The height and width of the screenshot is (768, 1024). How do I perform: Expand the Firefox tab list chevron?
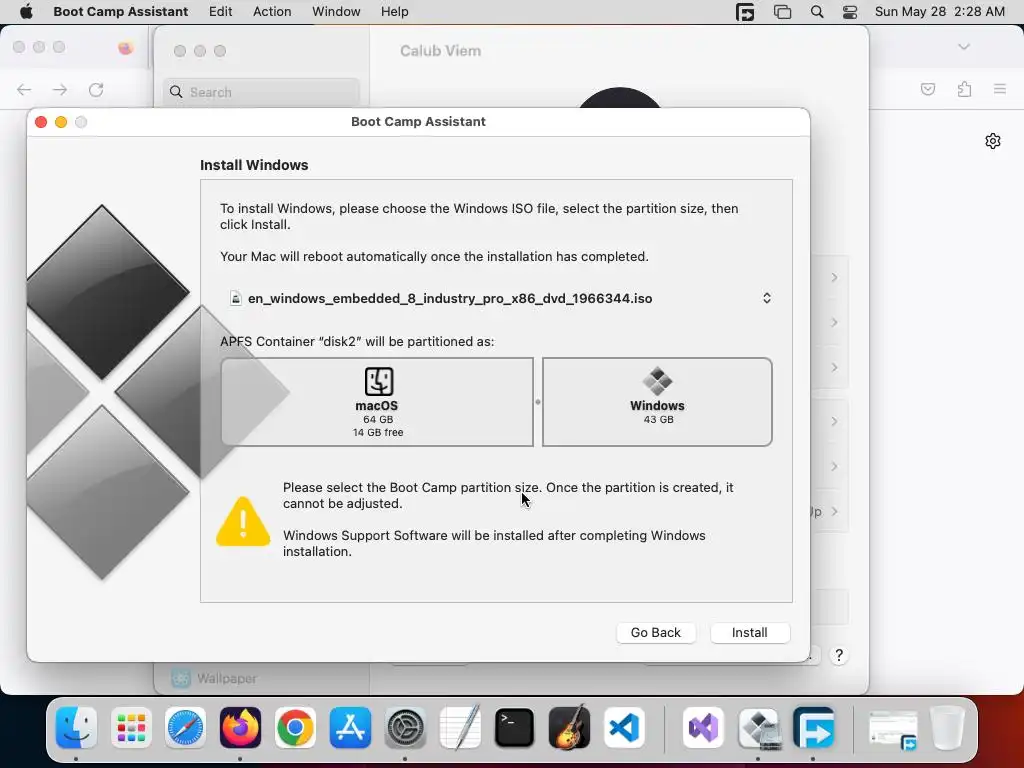tap(964, 47)
